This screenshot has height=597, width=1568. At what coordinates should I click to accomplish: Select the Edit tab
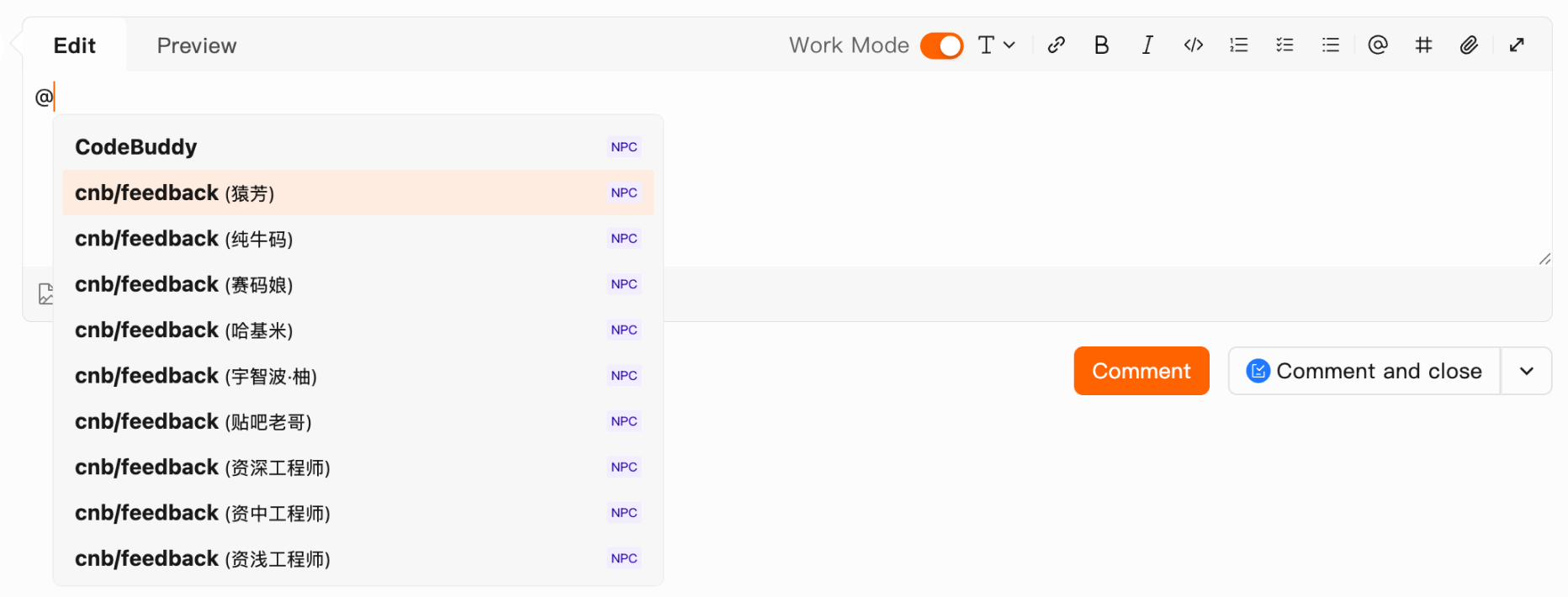pyautogui.click(x=74, y=45)
